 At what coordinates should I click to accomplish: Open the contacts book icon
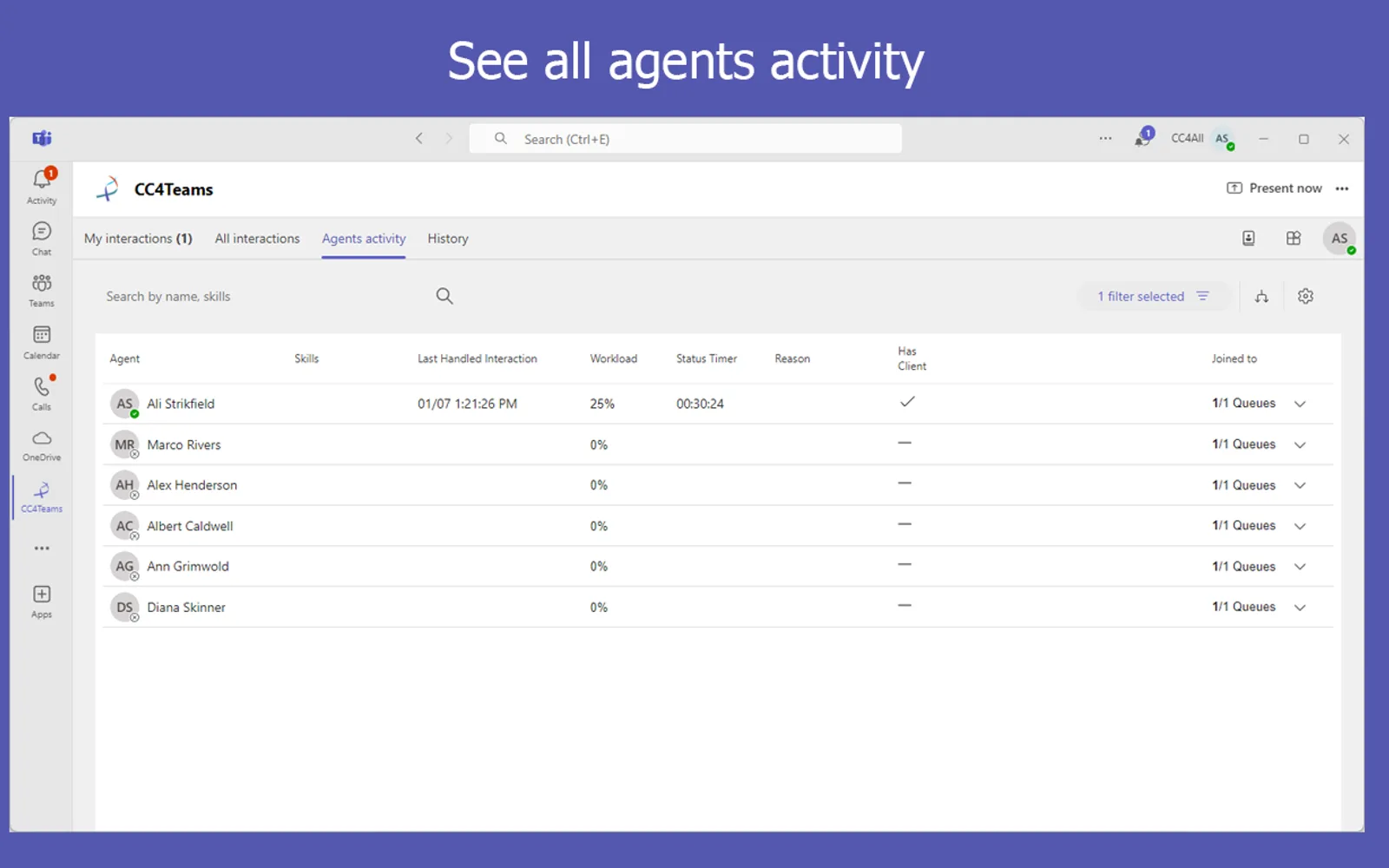[x=1248, y=238]
